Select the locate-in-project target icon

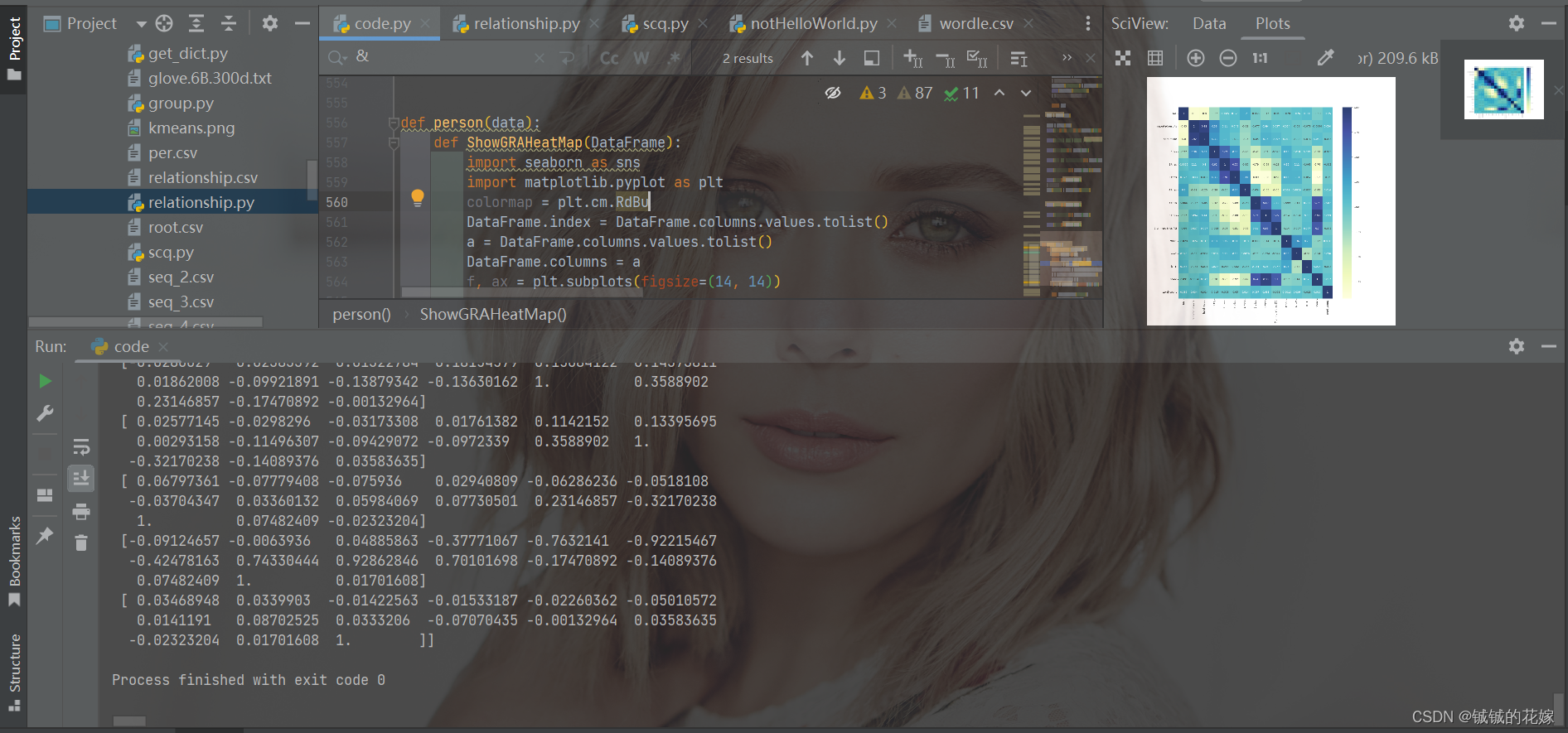[164, 23]
